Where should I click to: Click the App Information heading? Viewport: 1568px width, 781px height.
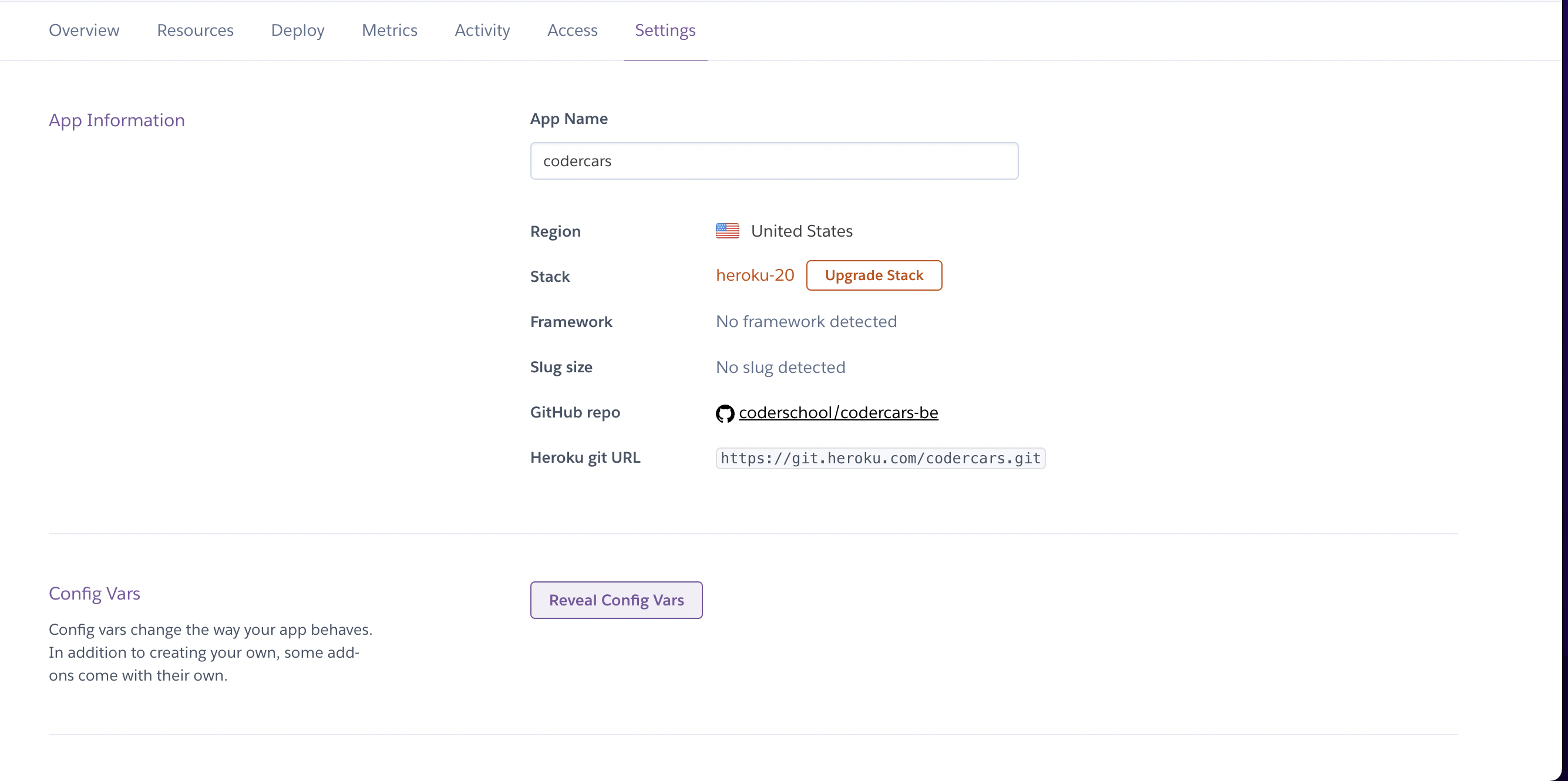[117, 120]
